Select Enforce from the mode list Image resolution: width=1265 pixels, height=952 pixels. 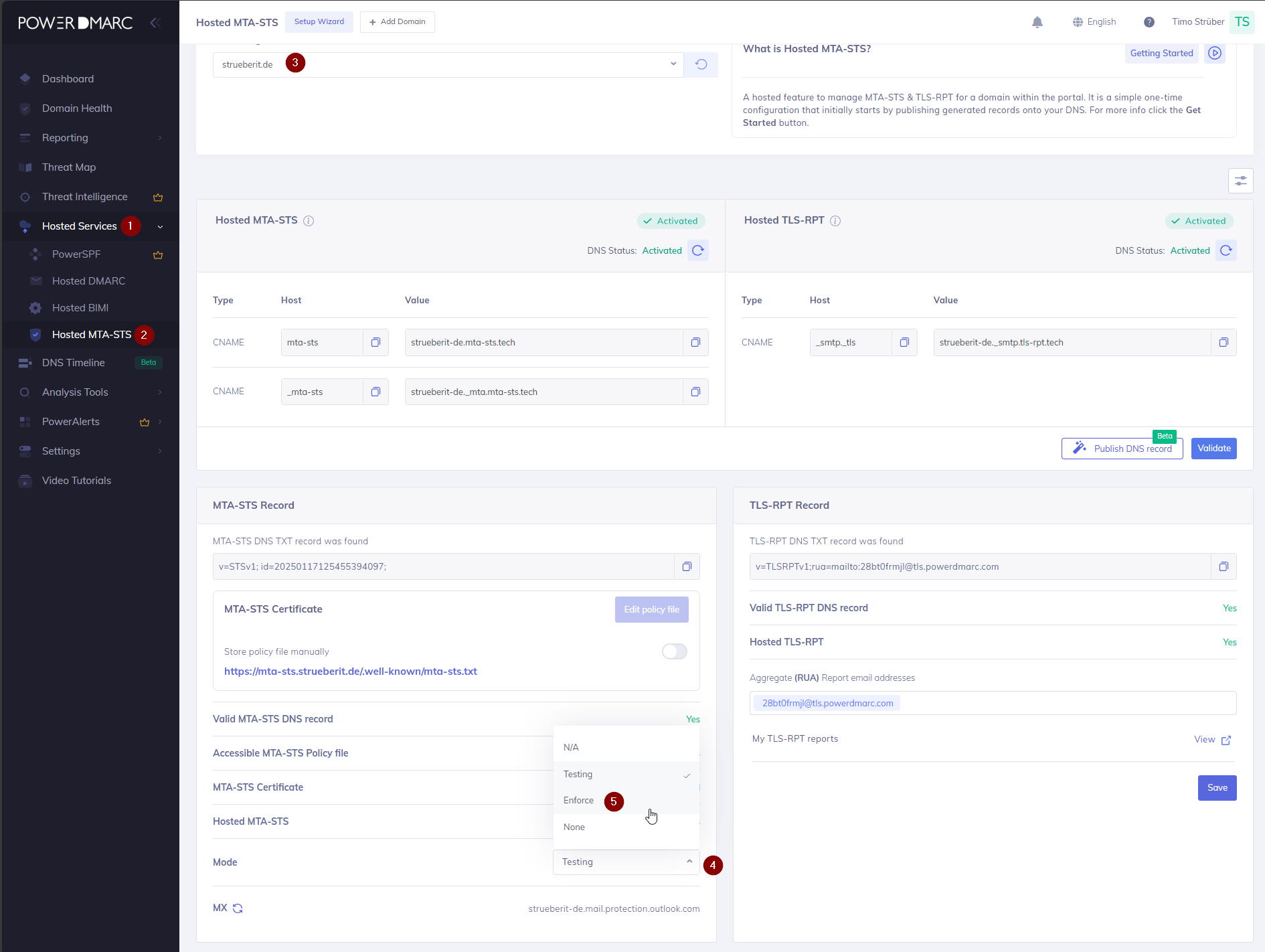coord(578,801)
